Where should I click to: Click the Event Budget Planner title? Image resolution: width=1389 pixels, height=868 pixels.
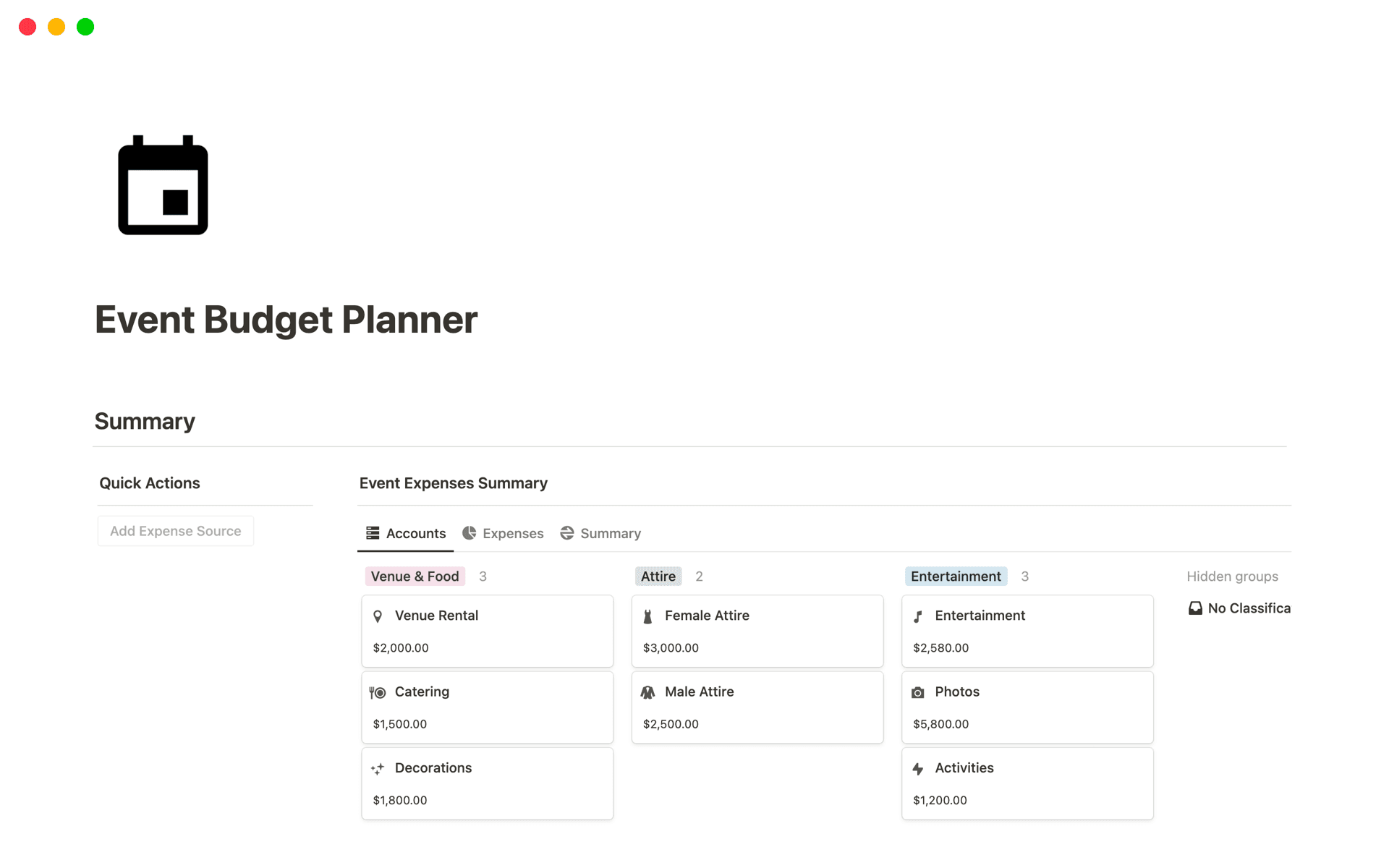286,319
